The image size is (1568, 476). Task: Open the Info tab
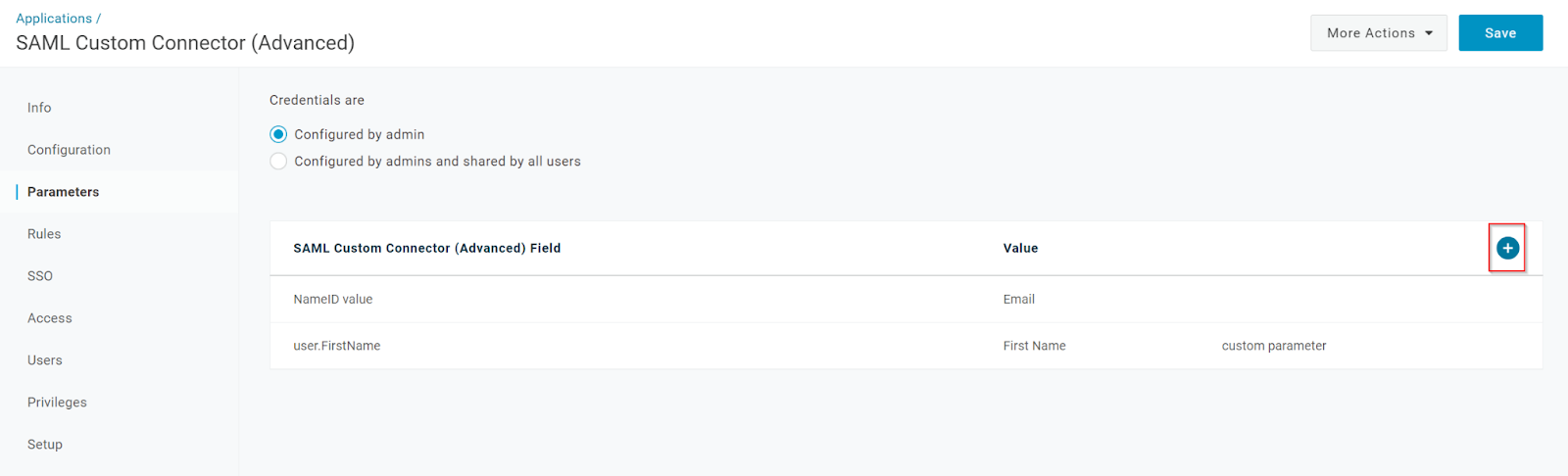pyautogui.click(x=39, y=108)
